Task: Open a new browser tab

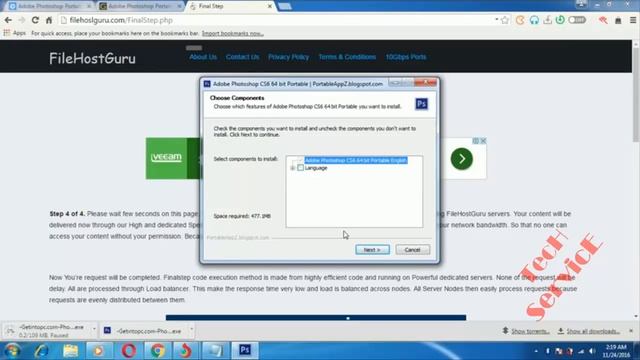Action: click(x=284, y=6)
